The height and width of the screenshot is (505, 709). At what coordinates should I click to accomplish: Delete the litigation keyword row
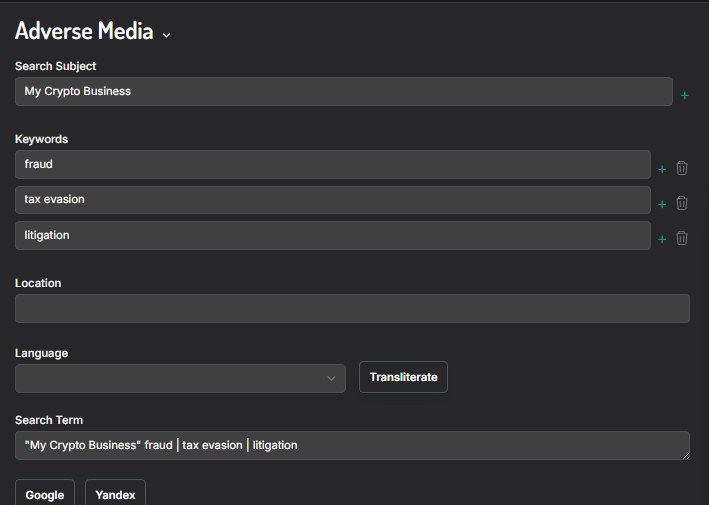(x=682, y=238)
